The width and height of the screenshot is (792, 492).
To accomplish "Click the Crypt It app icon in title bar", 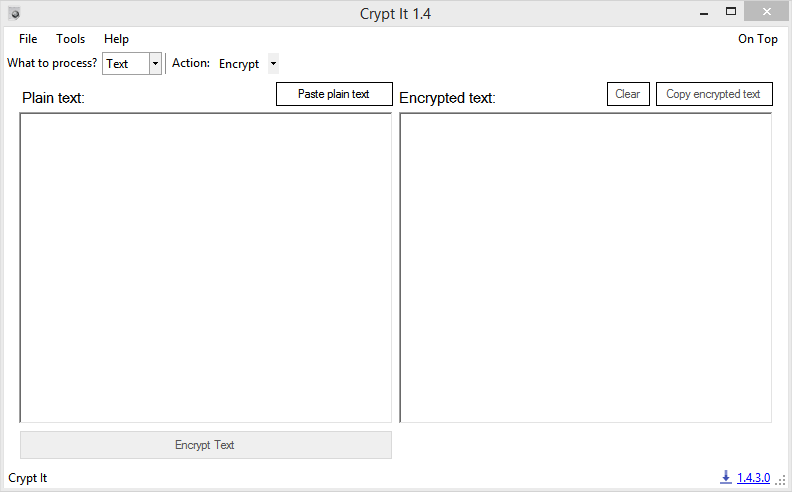I will tap(15, 14).
